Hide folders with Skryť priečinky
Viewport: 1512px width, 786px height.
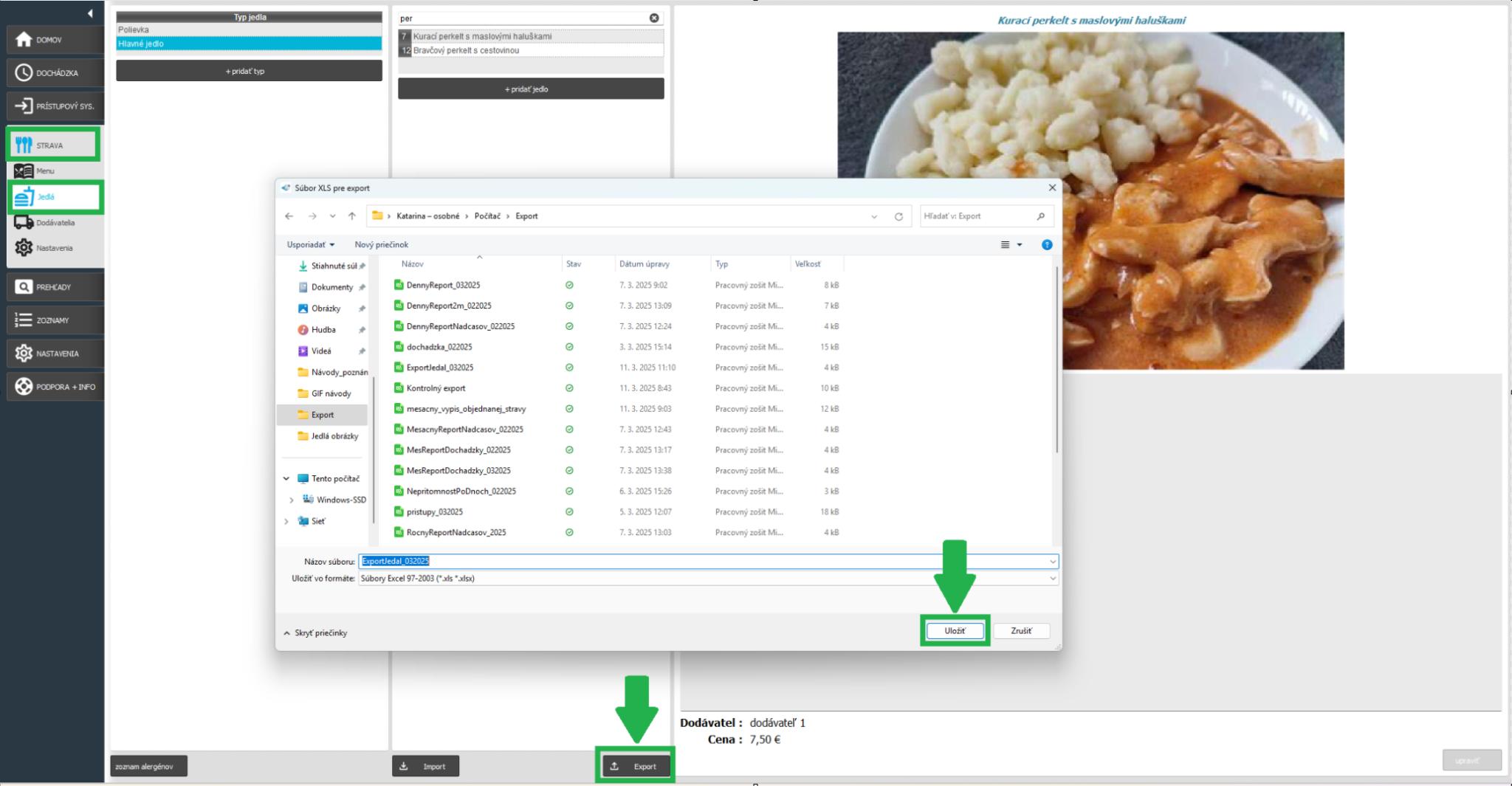pos(315,633)
